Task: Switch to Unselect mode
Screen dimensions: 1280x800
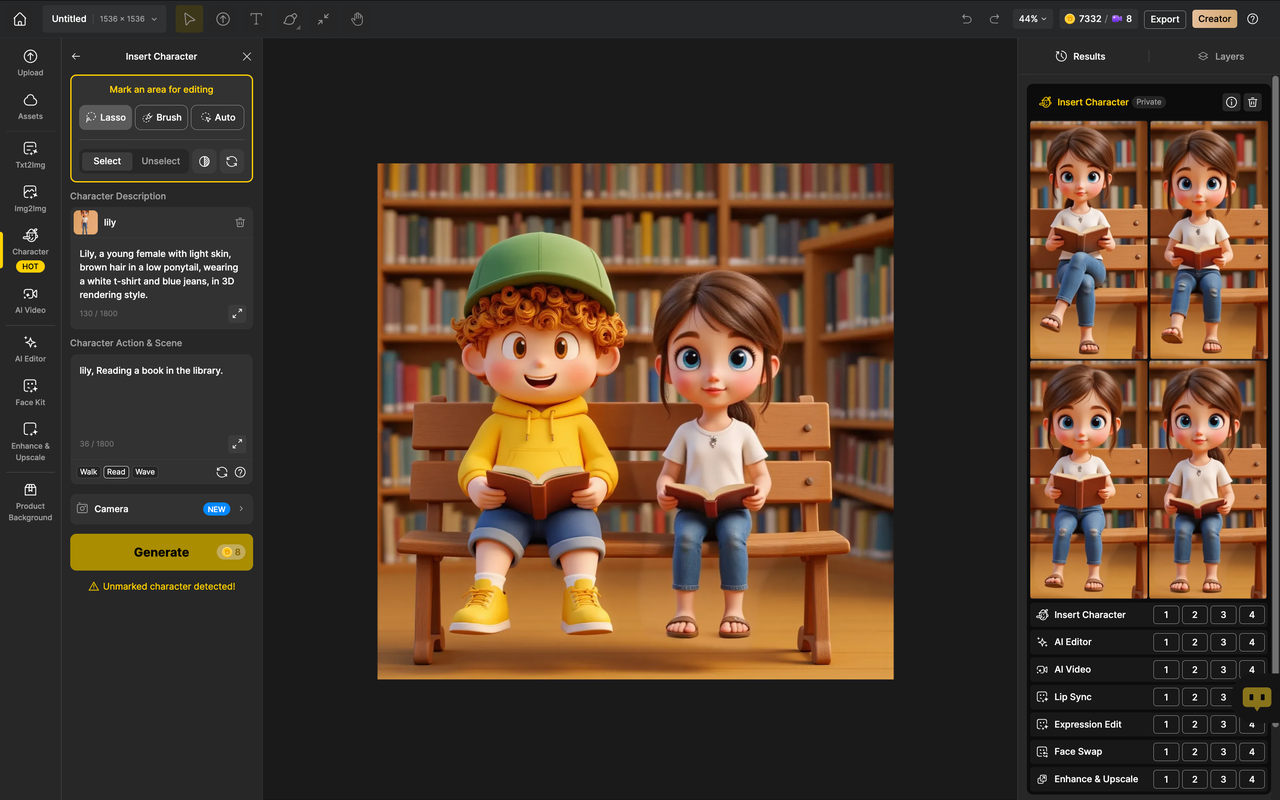Action: (160, 160)
